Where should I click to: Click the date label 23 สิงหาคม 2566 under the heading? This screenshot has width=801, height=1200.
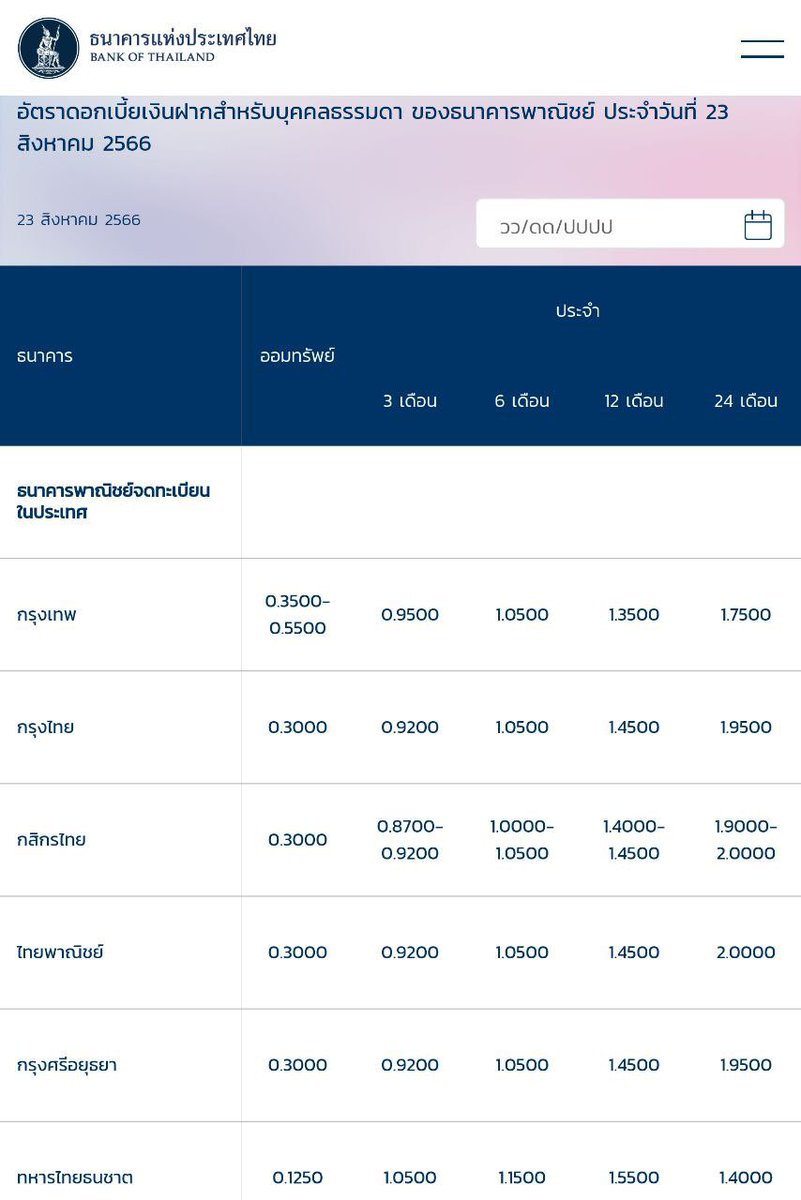79,219
